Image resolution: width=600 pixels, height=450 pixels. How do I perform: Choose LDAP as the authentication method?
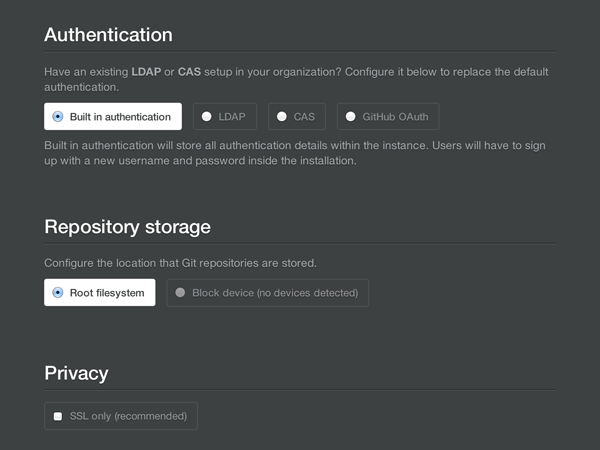pyautogui.click(x=225, y=116)
